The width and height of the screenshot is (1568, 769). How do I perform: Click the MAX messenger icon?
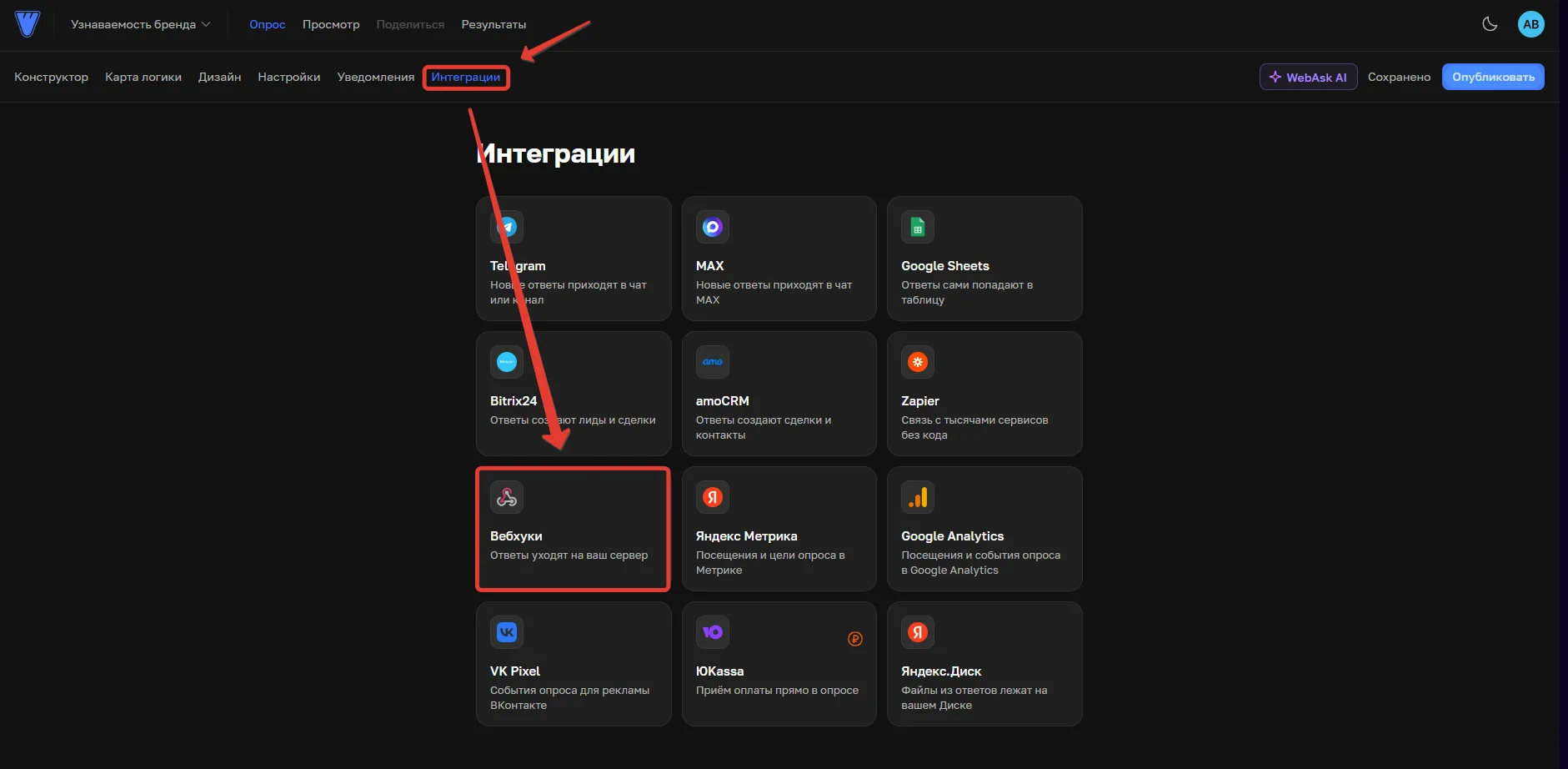click(x=713, y=227)
